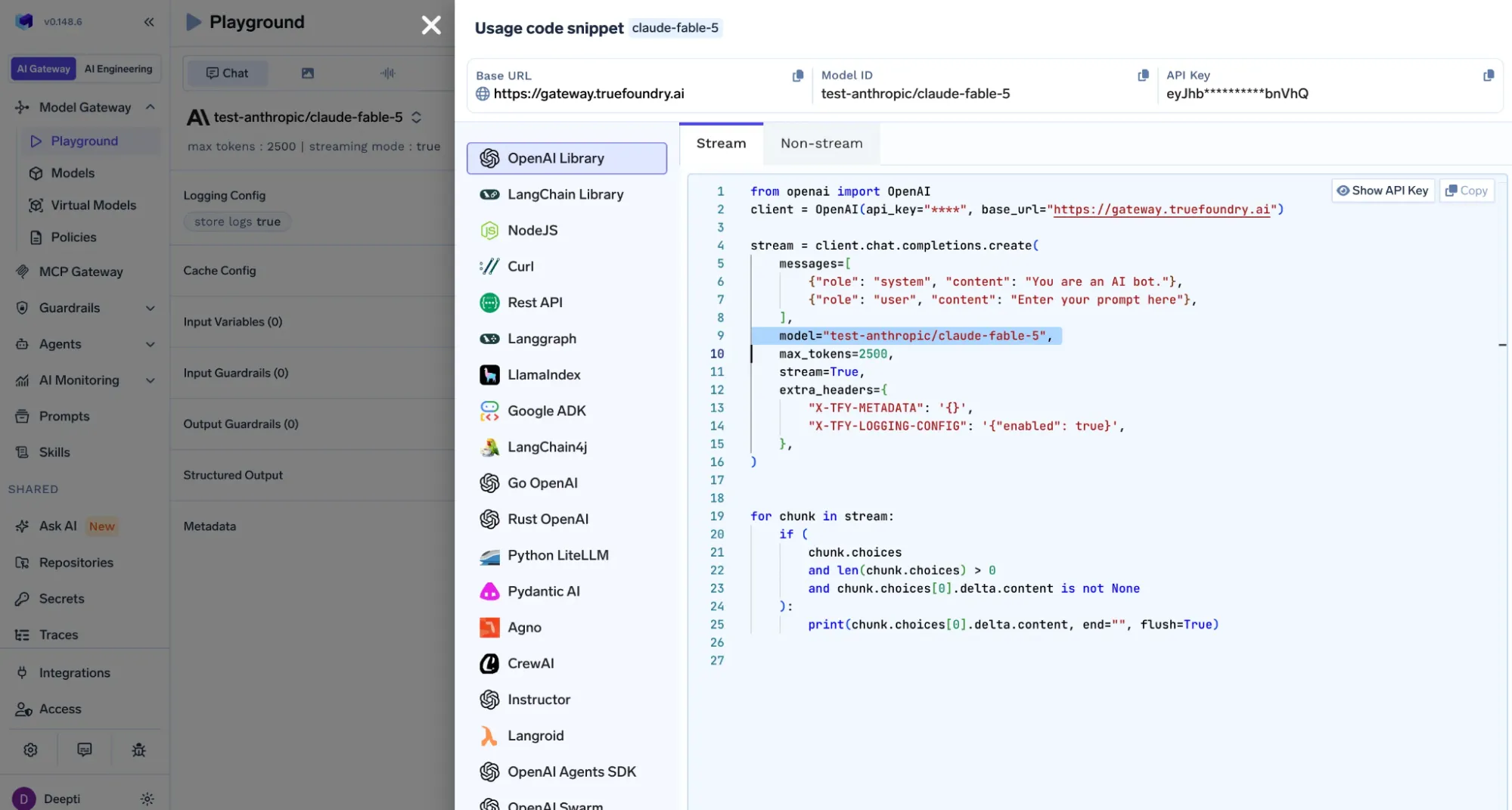Choose the Curl snippet option

click(567, 266)
